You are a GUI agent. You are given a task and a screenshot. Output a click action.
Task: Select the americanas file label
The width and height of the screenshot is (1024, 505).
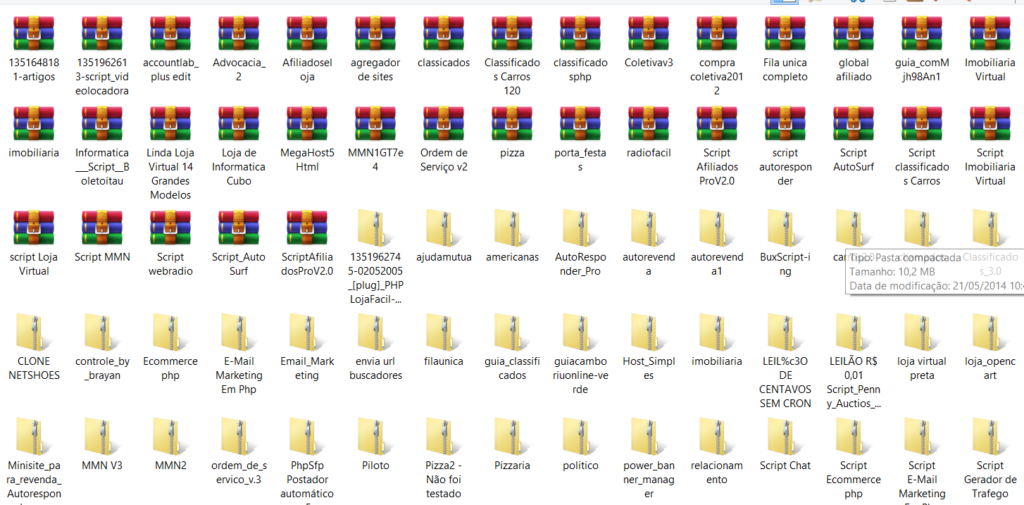click(512, 257)
